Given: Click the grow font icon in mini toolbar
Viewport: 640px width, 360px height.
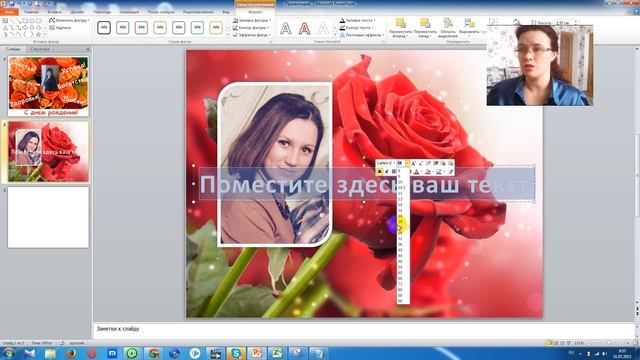Looking at the screenshot, I should pos(413,163).
